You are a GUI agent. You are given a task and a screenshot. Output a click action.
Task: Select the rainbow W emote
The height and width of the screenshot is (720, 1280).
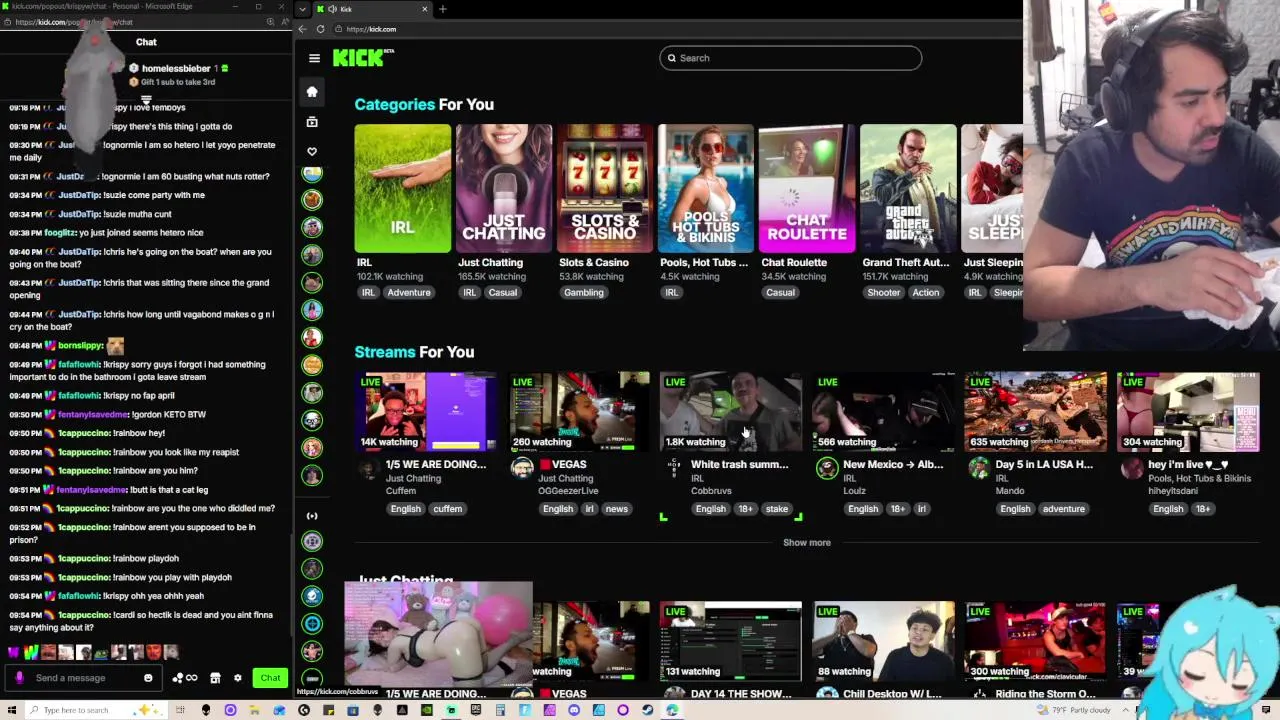[x=31, y=652]
